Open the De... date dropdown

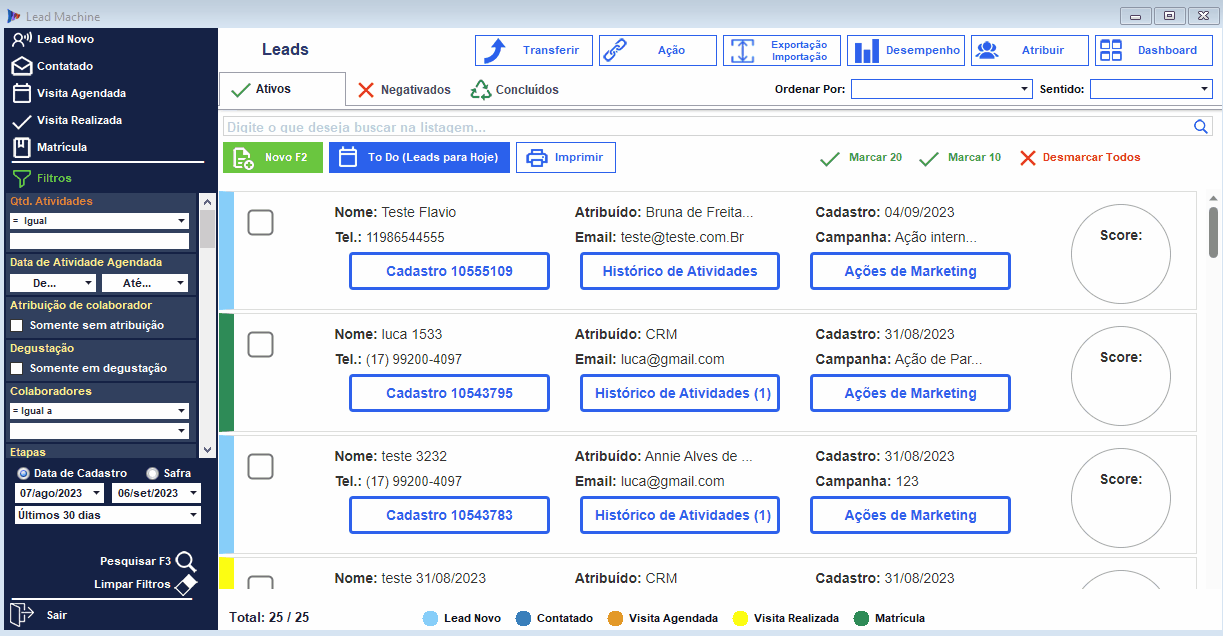point(53,283)
